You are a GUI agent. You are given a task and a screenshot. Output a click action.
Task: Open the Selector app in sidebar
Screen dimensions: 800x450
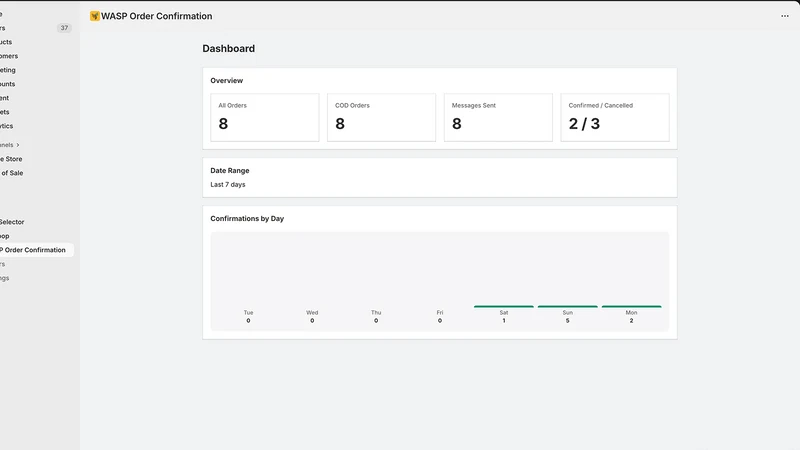pos(12,222)
